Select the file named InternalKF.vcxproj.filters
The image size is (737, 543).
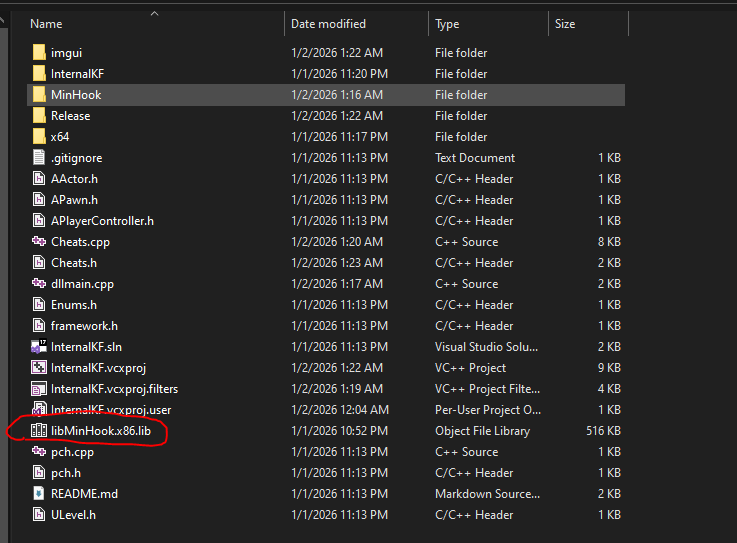(x=114, y=389)
